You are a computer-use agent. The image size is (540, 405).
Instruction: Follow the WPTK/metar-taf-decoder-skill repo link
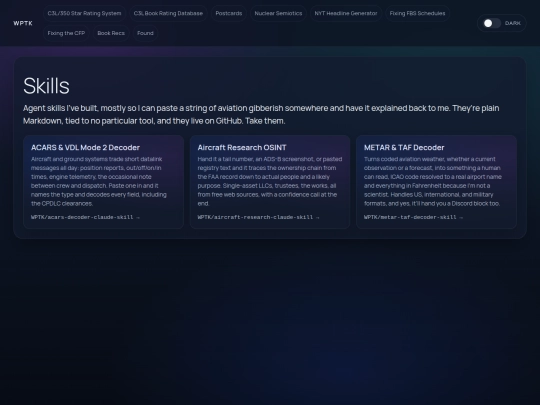[x=413, y=217]
